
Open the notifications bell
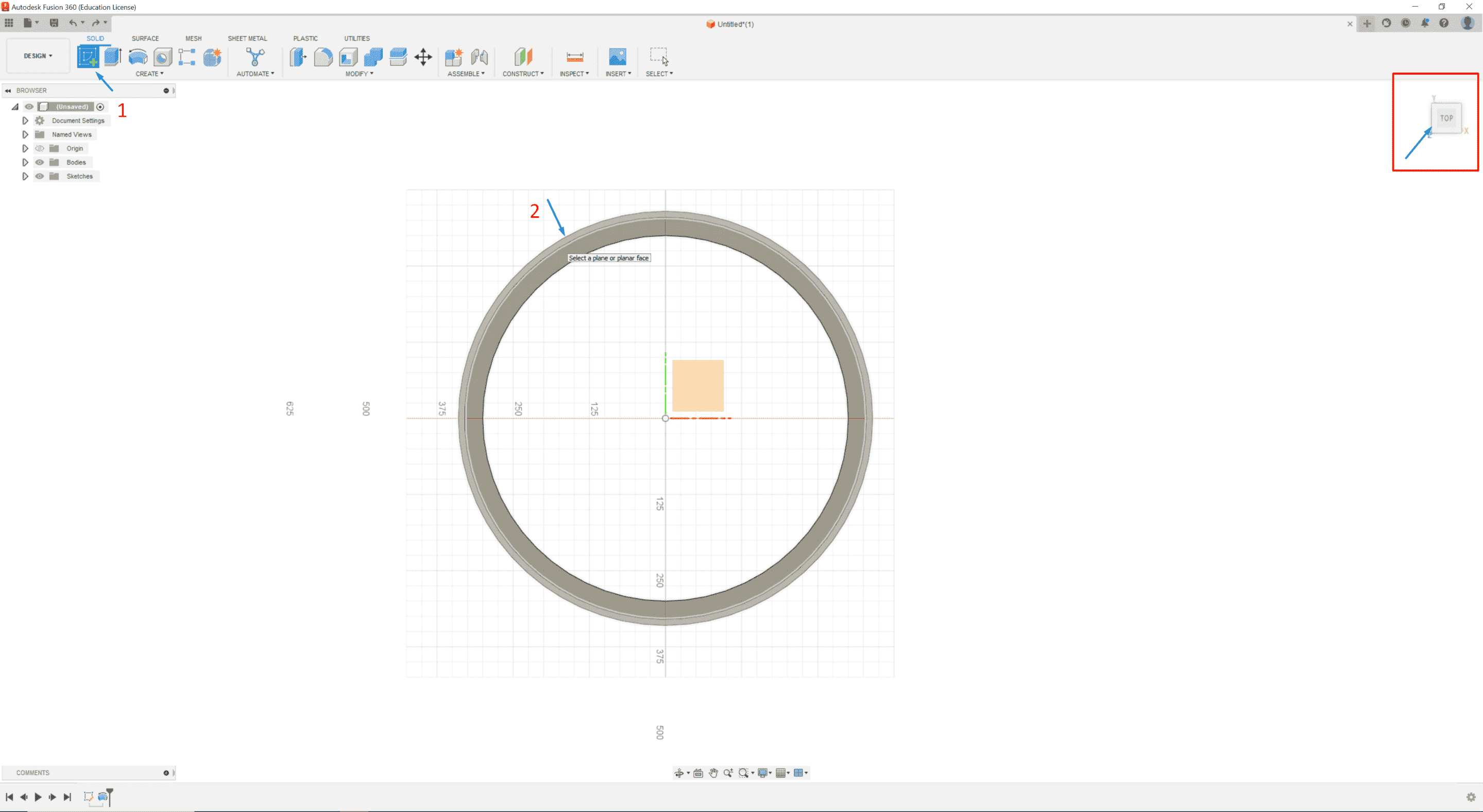tap(1425, 23)
